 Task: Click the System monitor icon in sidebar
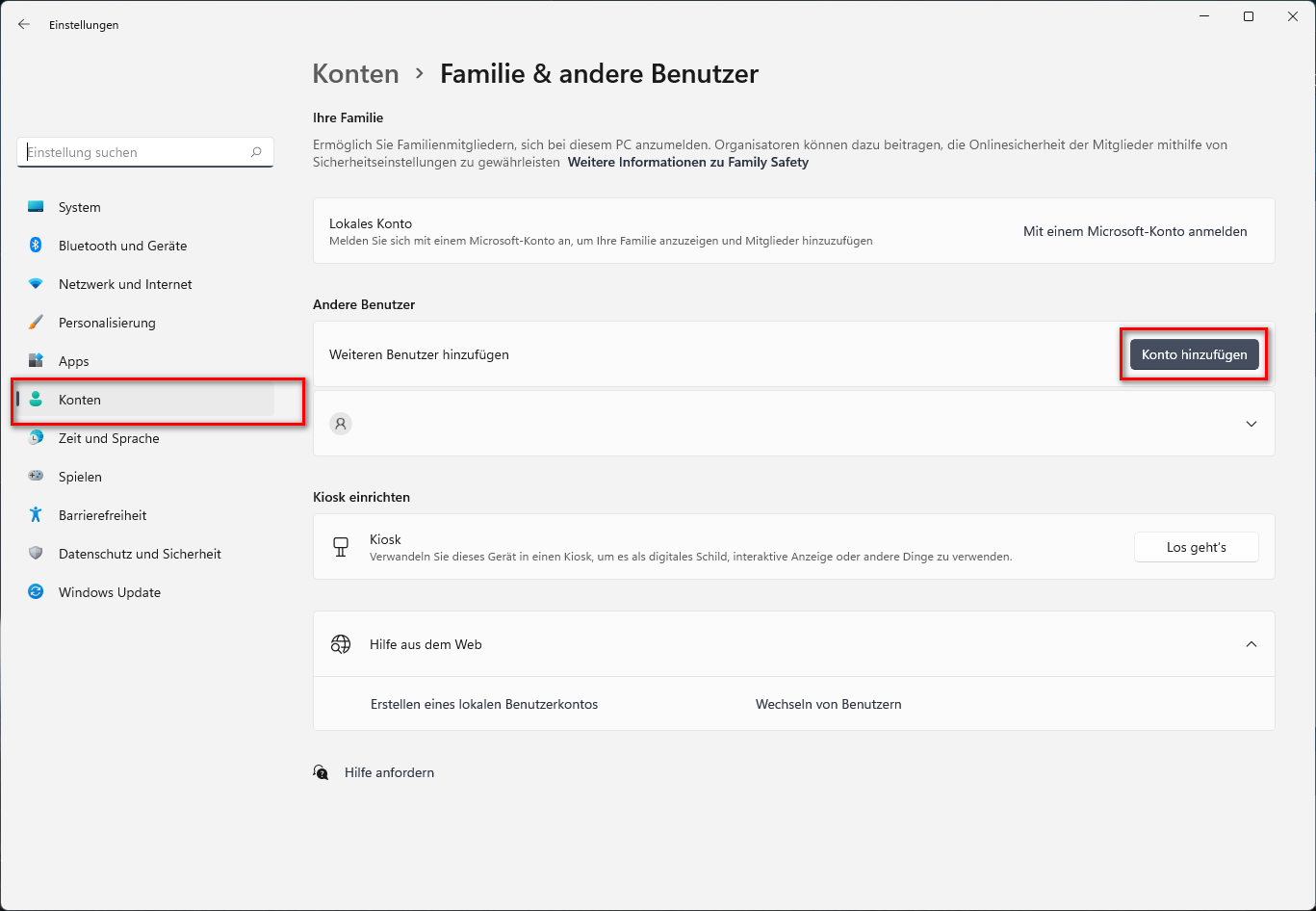[x=36, y=207]
